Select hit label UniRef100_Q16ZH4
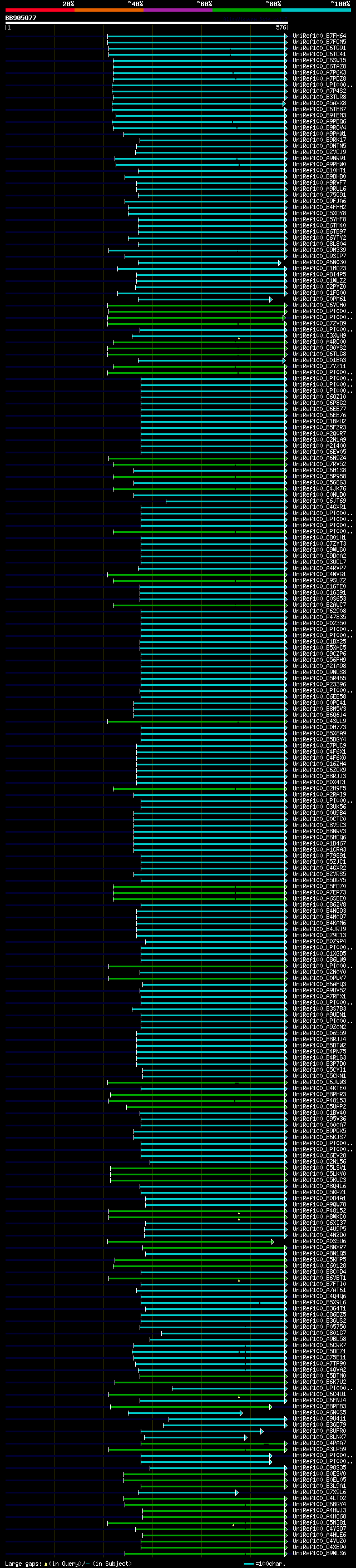The width and height of the screenshot is (356, 1568). click(x=319, y=764)
